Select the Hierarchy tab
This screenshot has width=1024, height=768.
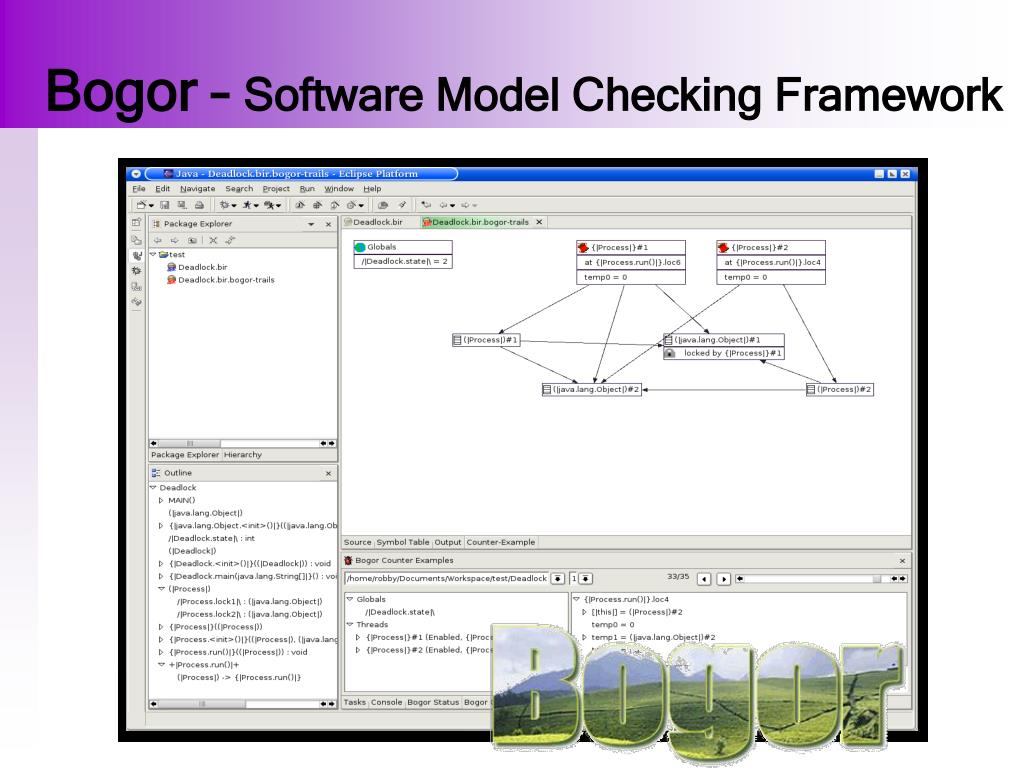[242, 455]
